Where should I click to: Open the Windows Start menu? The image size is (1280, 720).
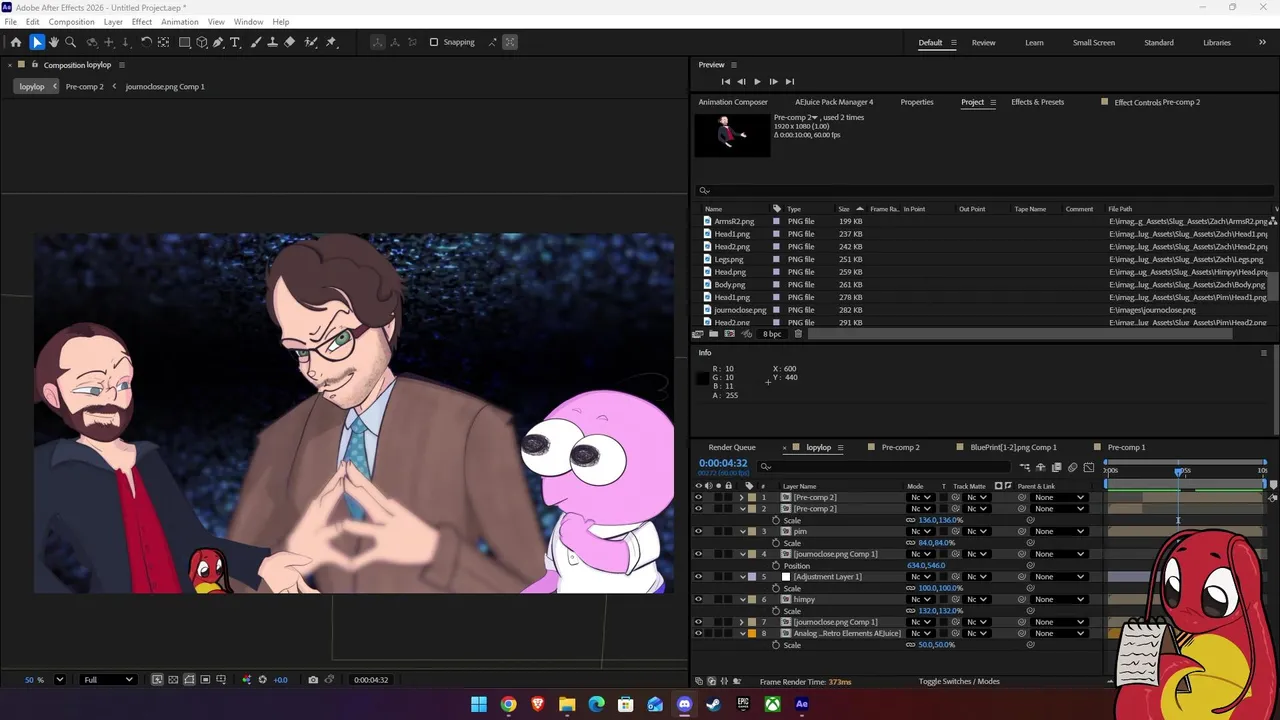coord(479,704)
